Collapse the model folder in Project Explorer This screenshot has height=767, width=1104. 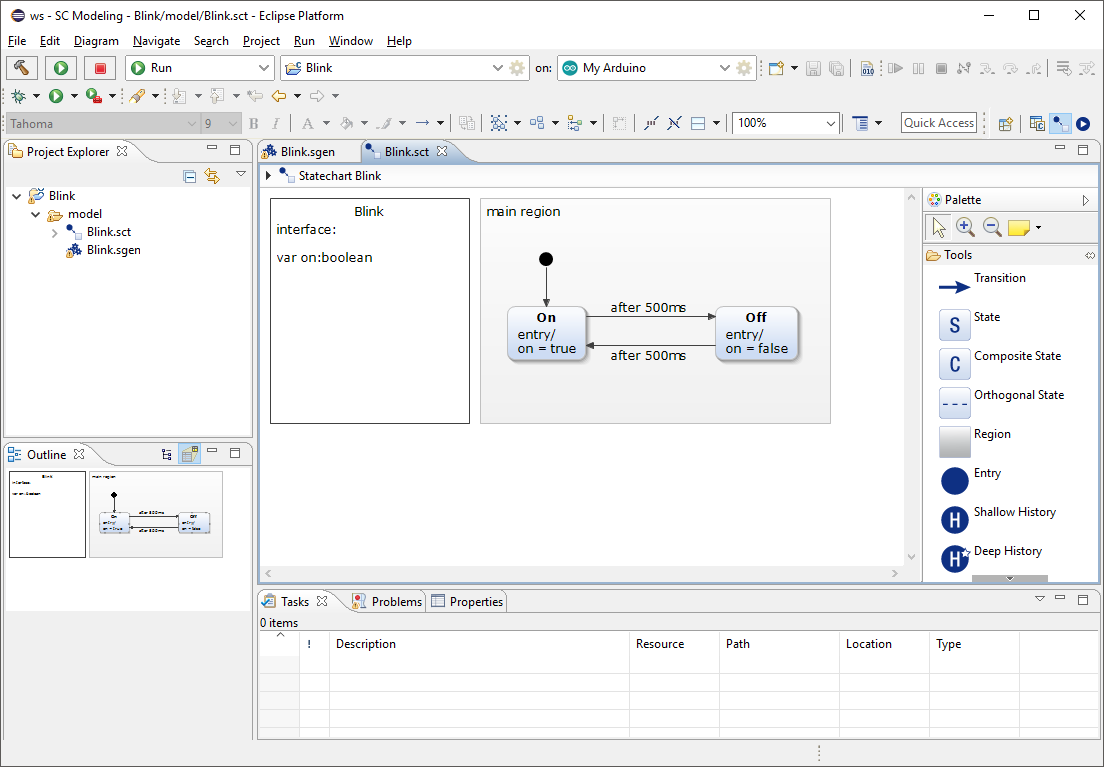[x=35, y=213]
